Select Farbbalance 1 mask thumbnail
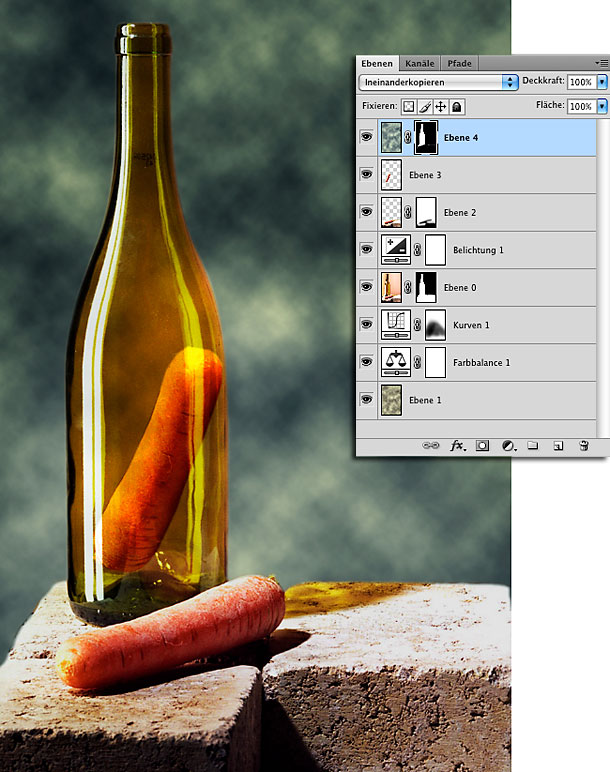Viewport: 610px width, 772px height. (435, 362)
